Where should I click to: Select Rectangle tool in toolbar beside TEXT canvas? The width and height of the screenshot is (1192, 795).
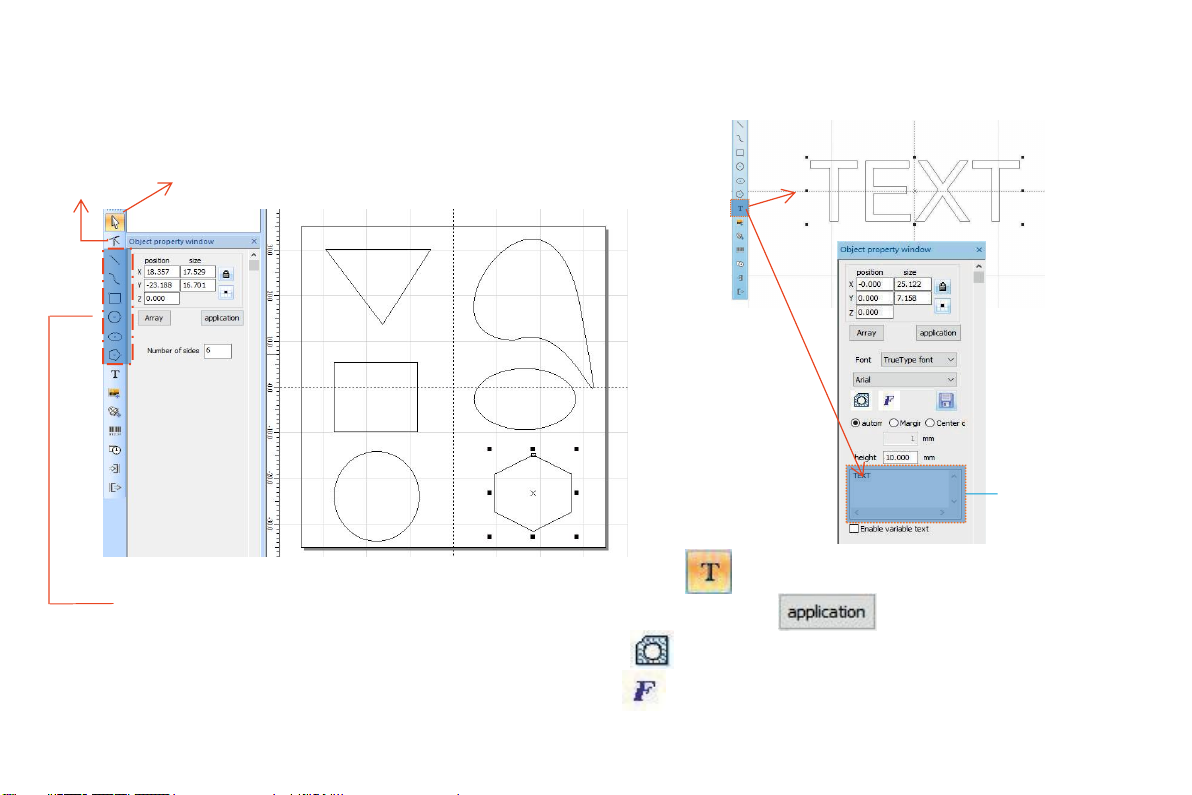pyautogui.click(x=740, y=153)
